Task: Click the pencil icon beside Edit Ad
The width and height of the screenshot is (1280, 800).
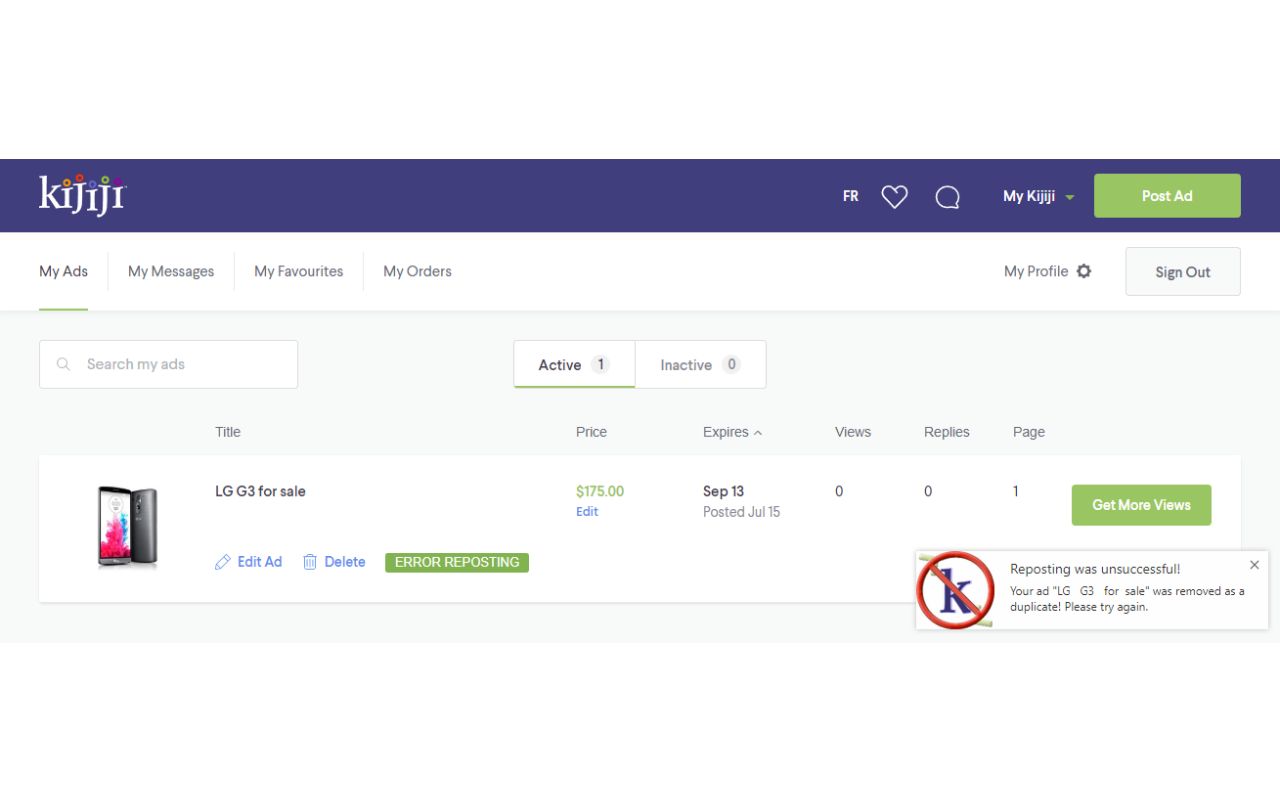Action: [223, 562]
